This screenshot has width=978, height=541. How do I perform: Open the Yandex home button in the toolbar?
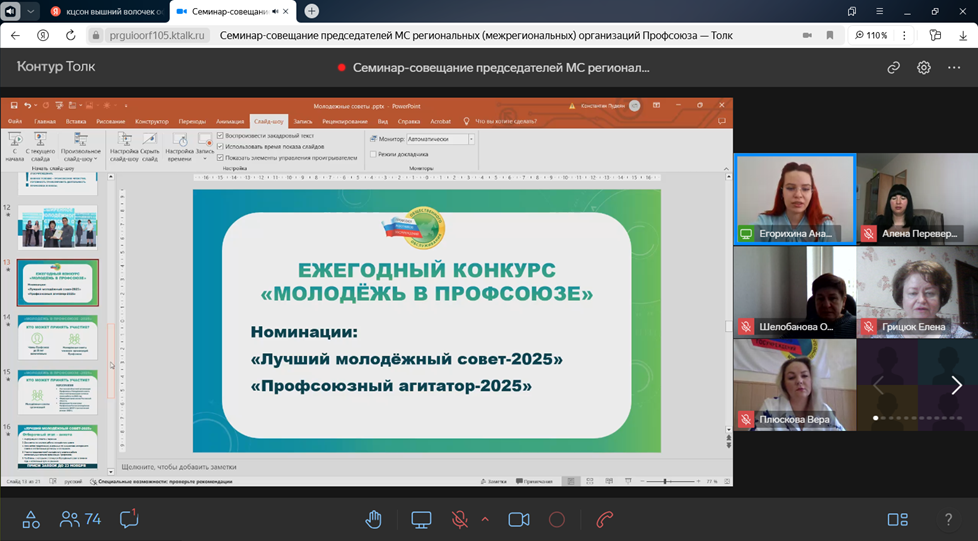tap(43, 36)
